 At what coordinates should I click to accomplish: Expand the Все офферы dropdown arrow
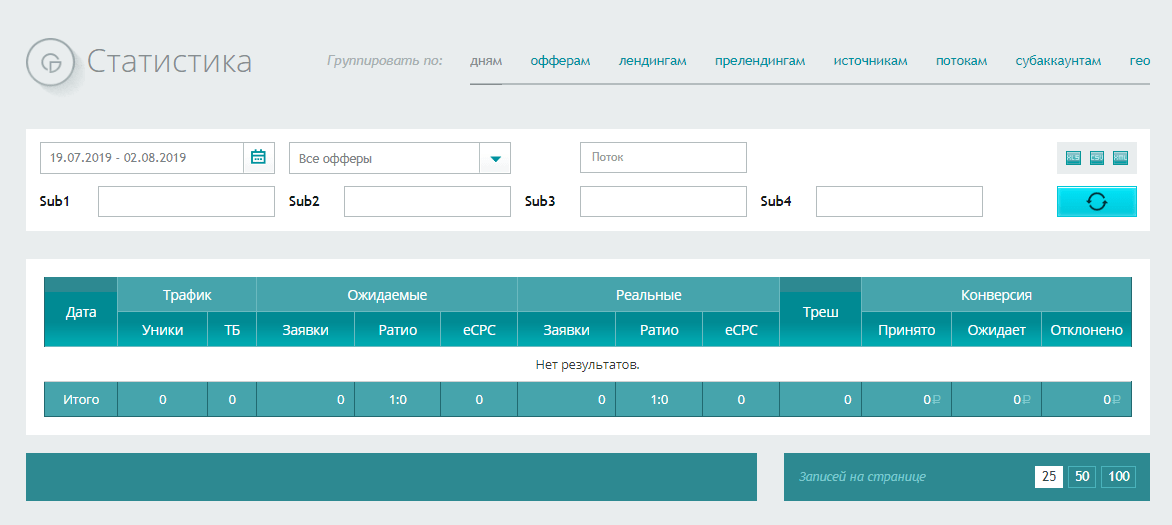495,158
